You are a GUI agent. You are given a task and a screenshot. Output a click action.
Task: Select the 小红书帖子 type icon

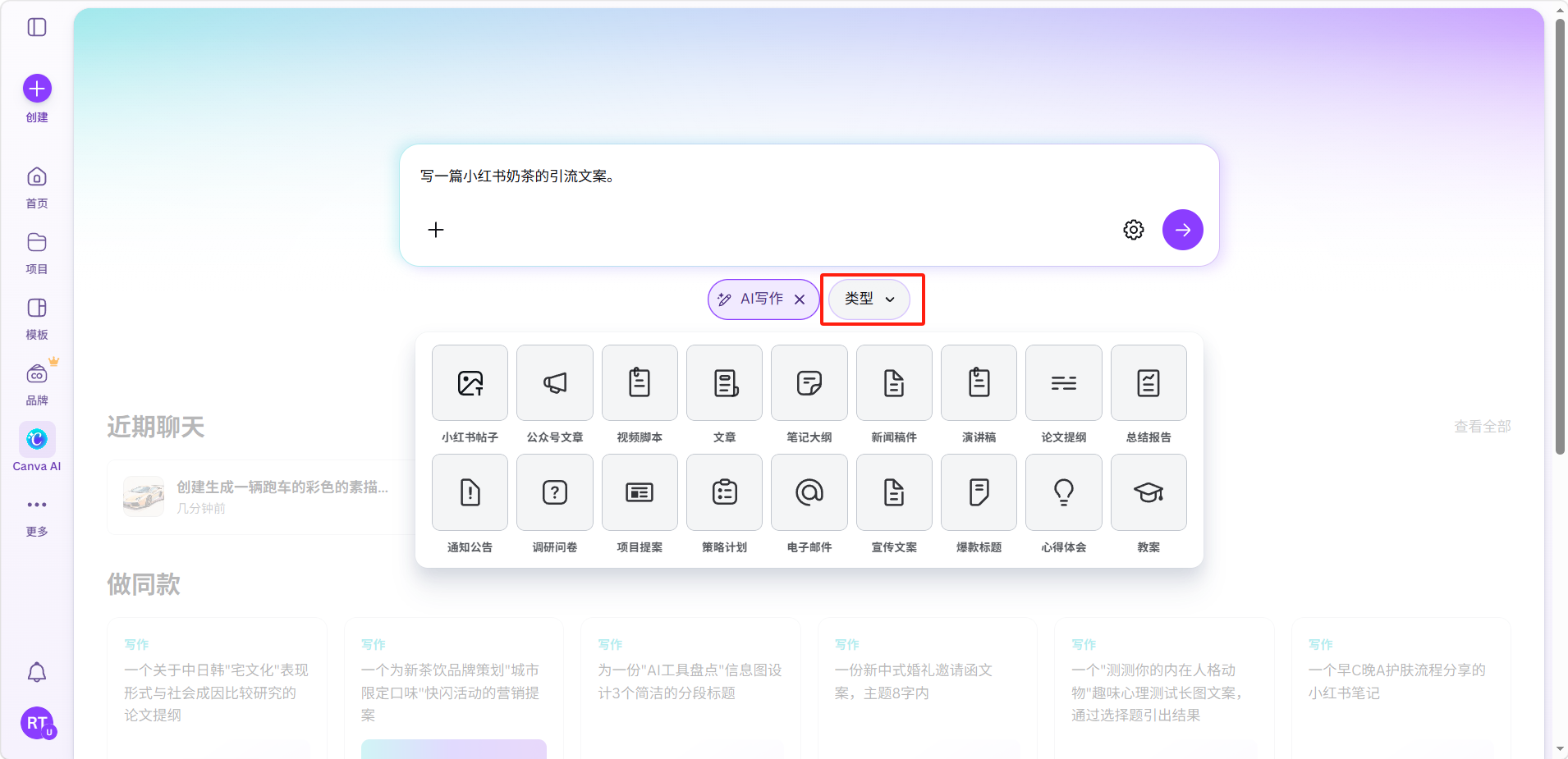[470, 383]
